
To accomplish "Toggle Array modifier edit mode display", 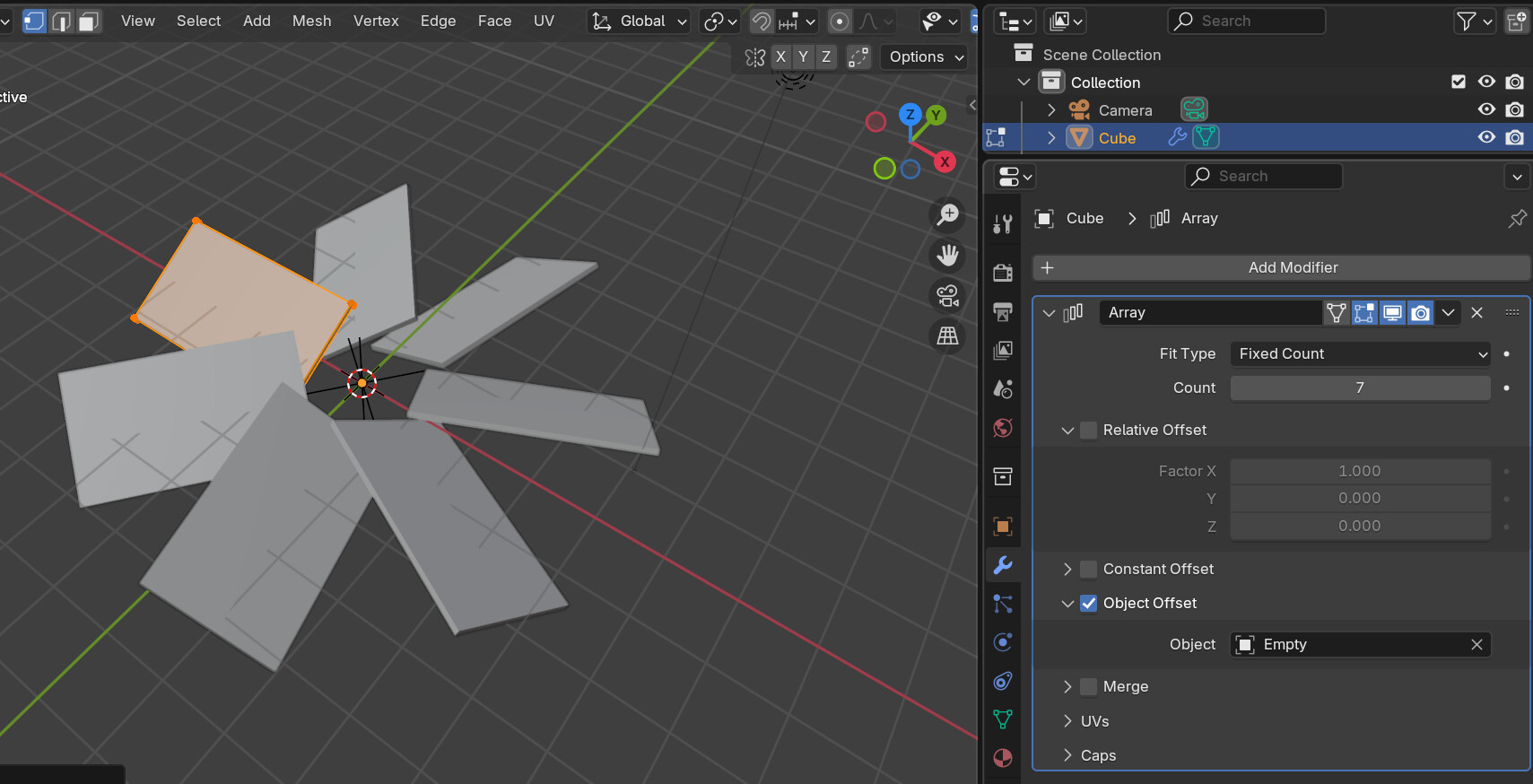I will [x=1364, y=312].
